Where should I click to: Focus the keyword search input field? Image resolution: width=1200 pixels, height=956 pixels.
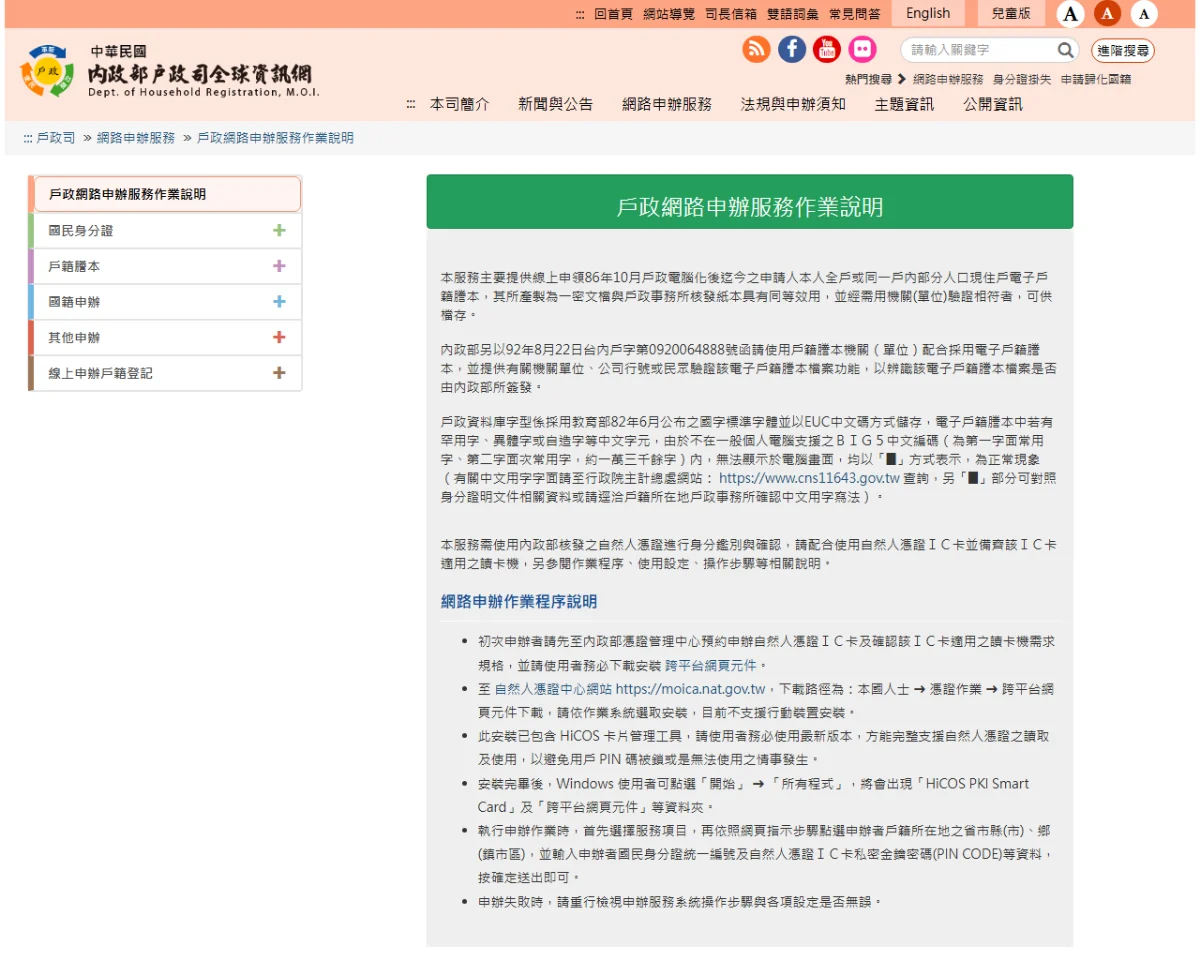pyautogui.click(x=980, y=50)
